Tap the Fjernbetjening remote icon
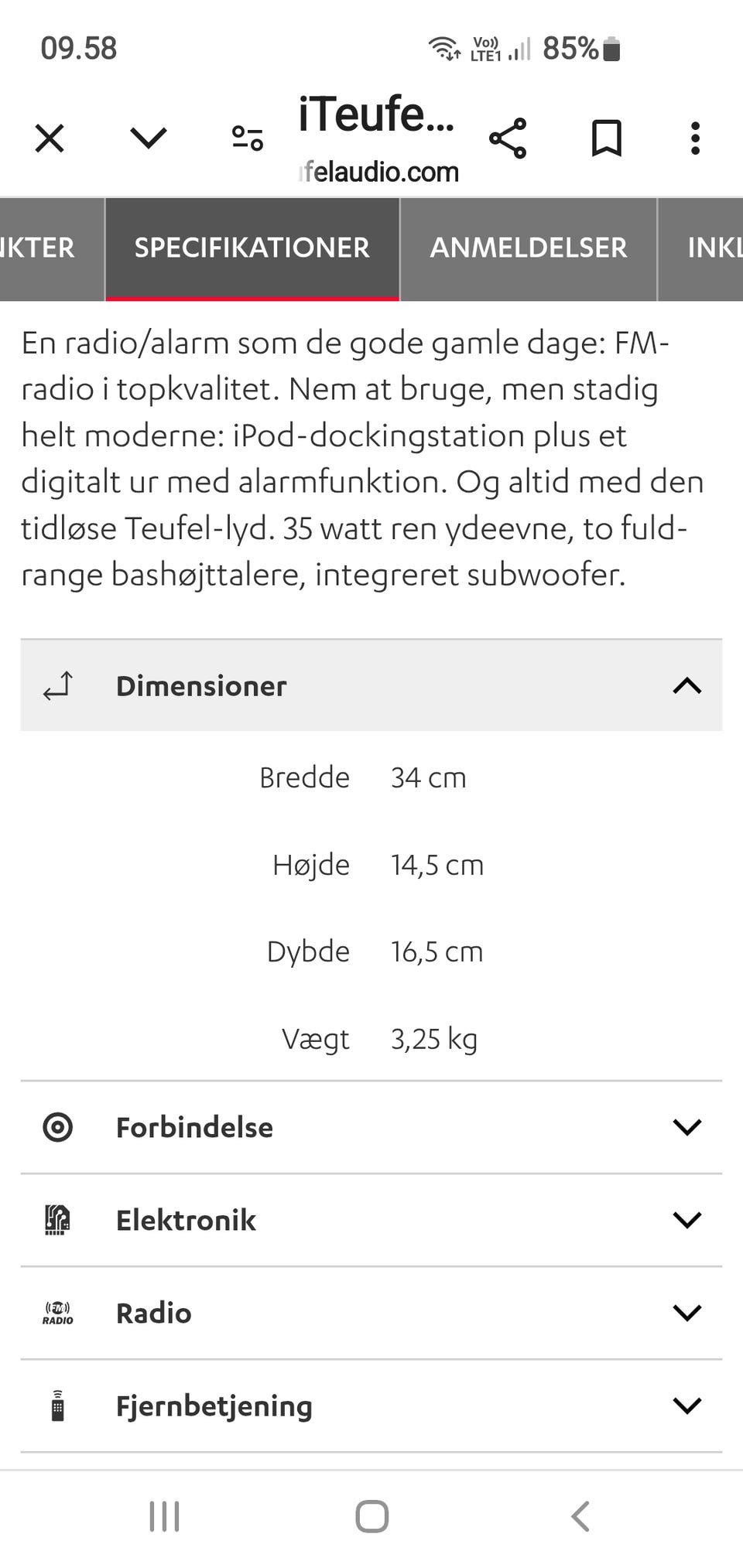 click(58, 1406)
